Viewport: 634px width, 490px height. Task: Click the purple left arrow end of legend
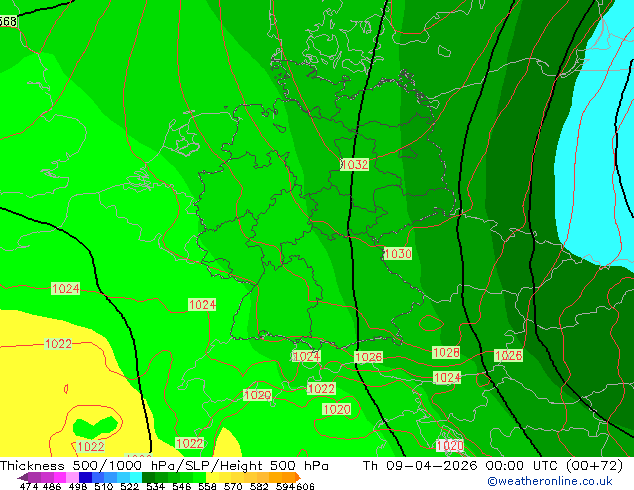[x=22, y=477]
